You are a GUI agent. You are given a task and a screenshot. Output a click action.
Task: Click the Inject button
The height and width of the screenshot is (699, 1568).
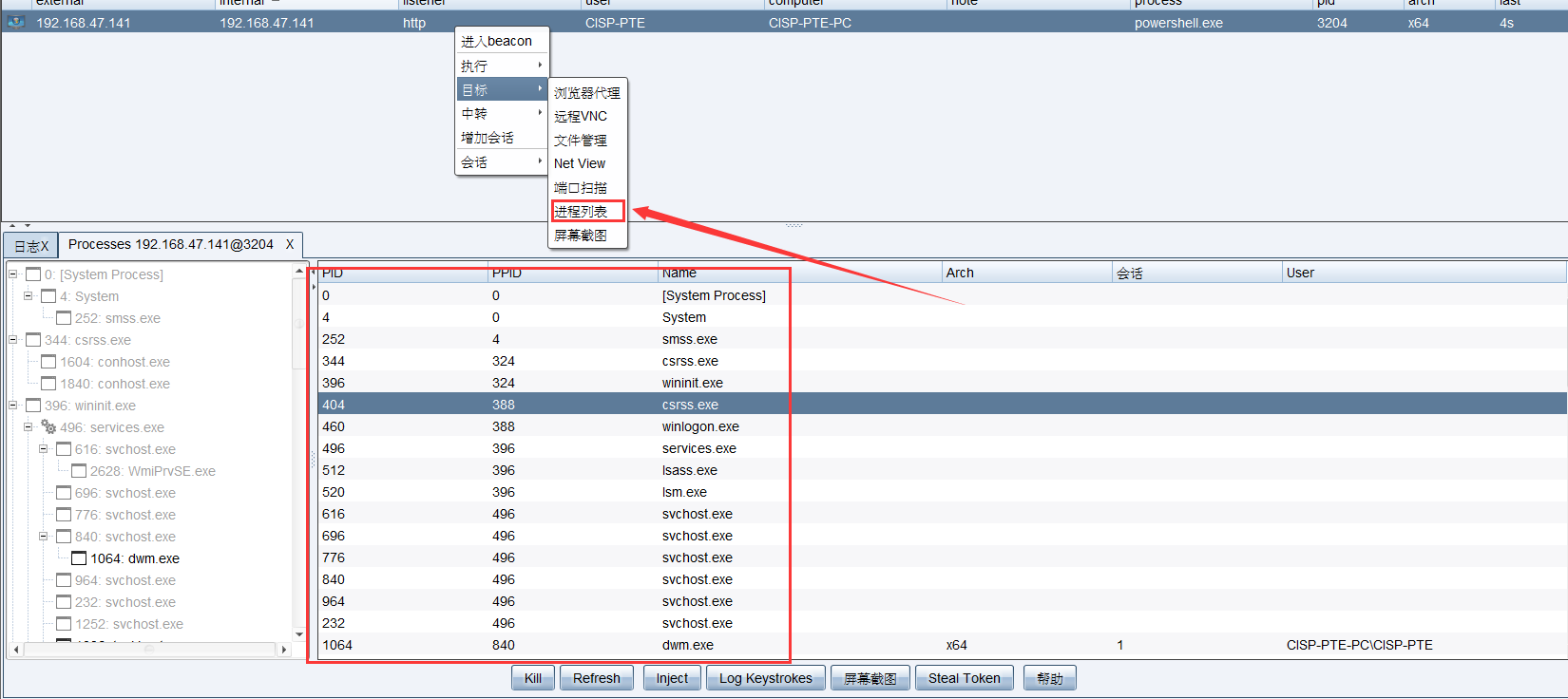[672, 678]
